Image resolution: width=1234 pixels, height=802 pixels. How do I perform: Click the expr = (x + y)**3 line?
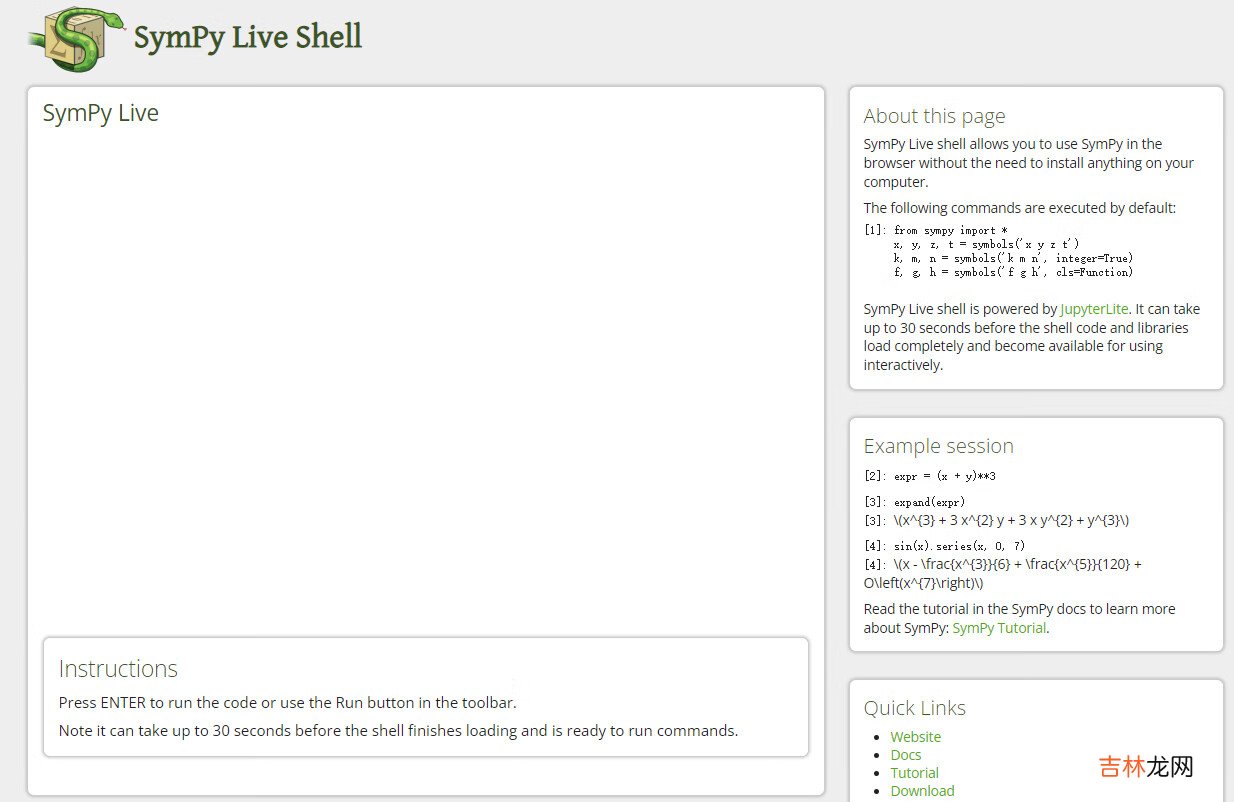944,476
